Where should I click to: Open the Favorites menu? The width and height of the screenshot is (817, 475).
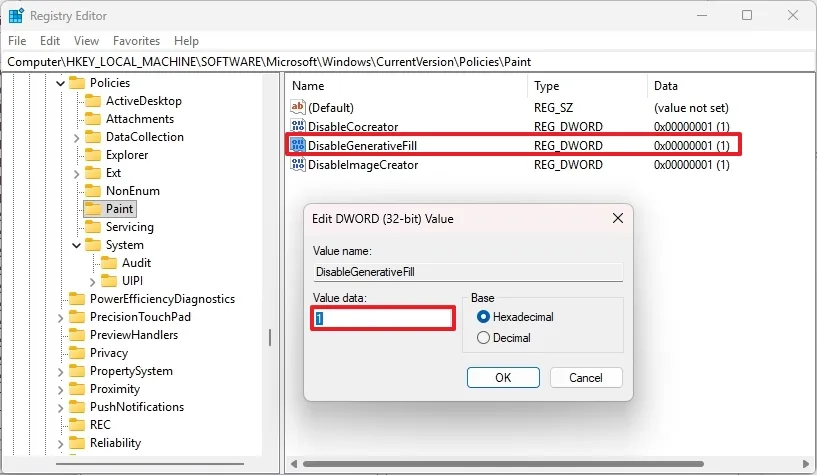point(137,41)
